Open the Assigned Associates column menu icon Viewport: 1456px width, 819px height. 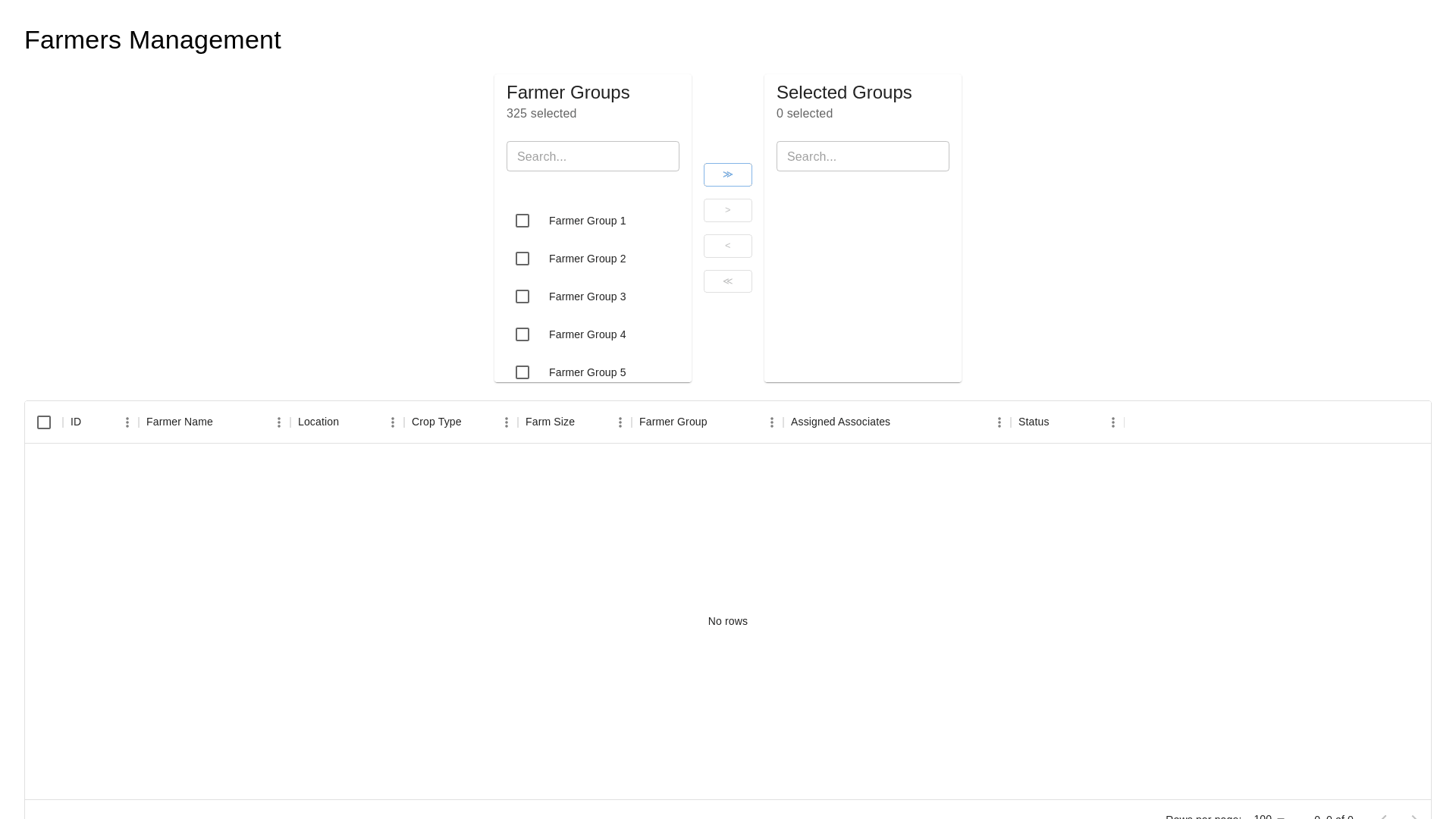tap(999, 422)
